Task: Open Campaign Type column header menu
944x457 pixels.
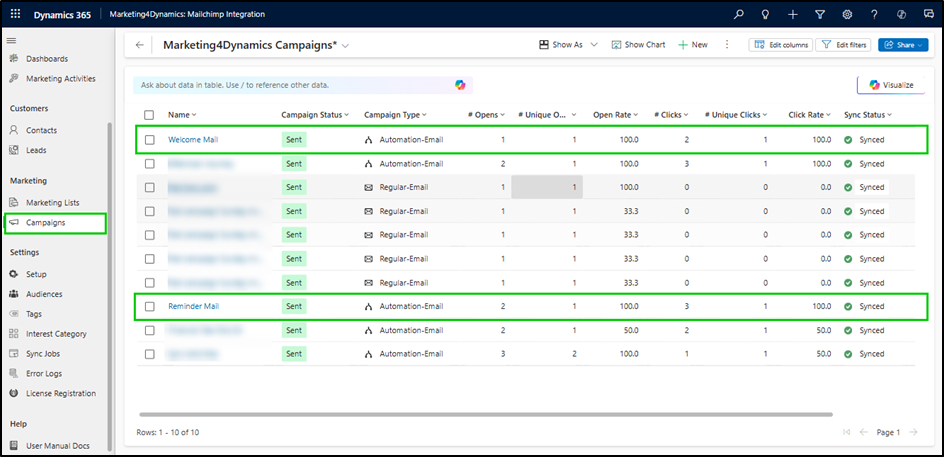Action: click(x=396, y=115)
